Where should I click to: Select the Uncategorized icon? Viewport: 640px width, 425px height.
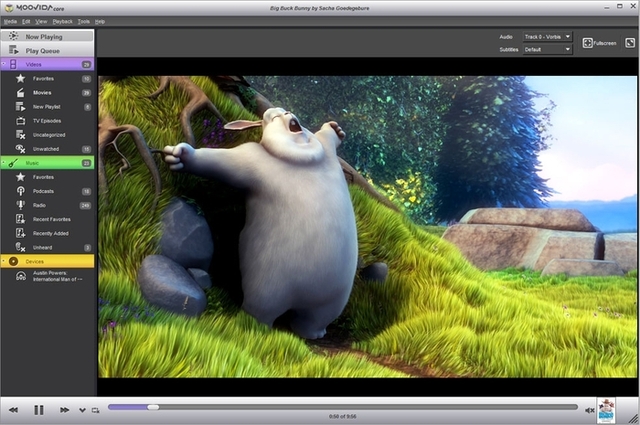pyautogui.click(x=20, y=135)
